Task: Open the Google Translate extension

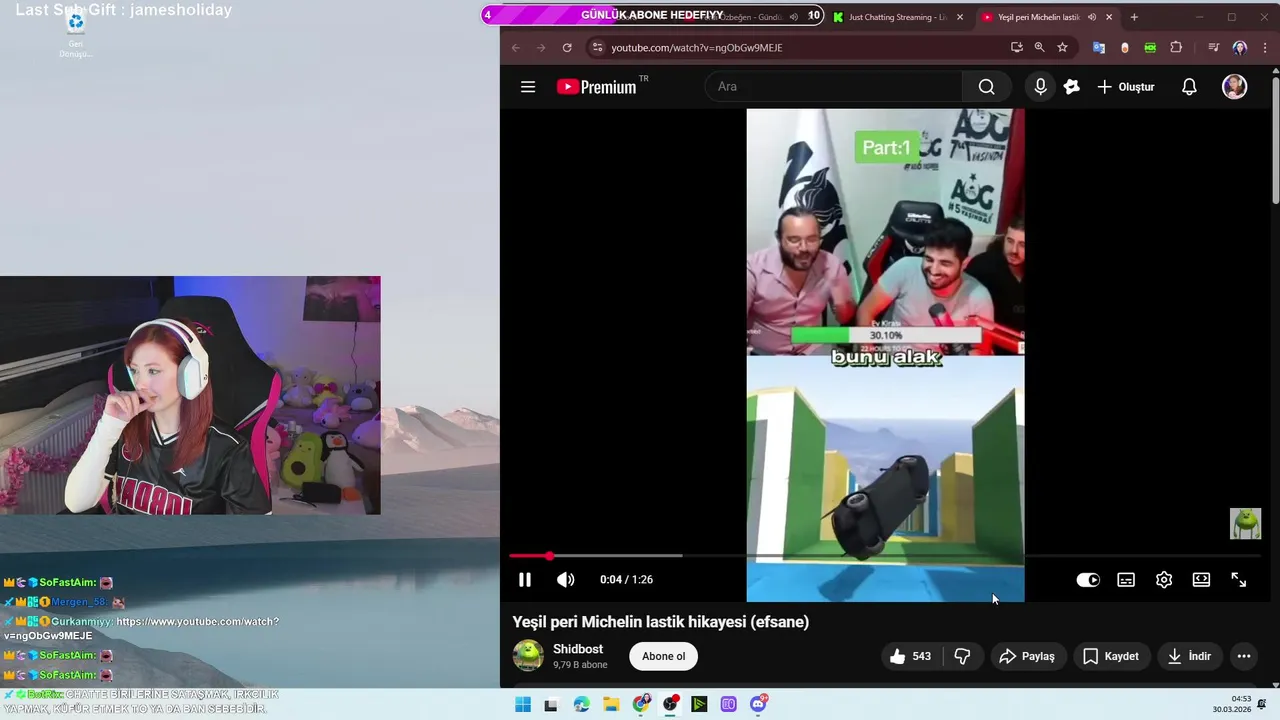Action: point(1099,47)
